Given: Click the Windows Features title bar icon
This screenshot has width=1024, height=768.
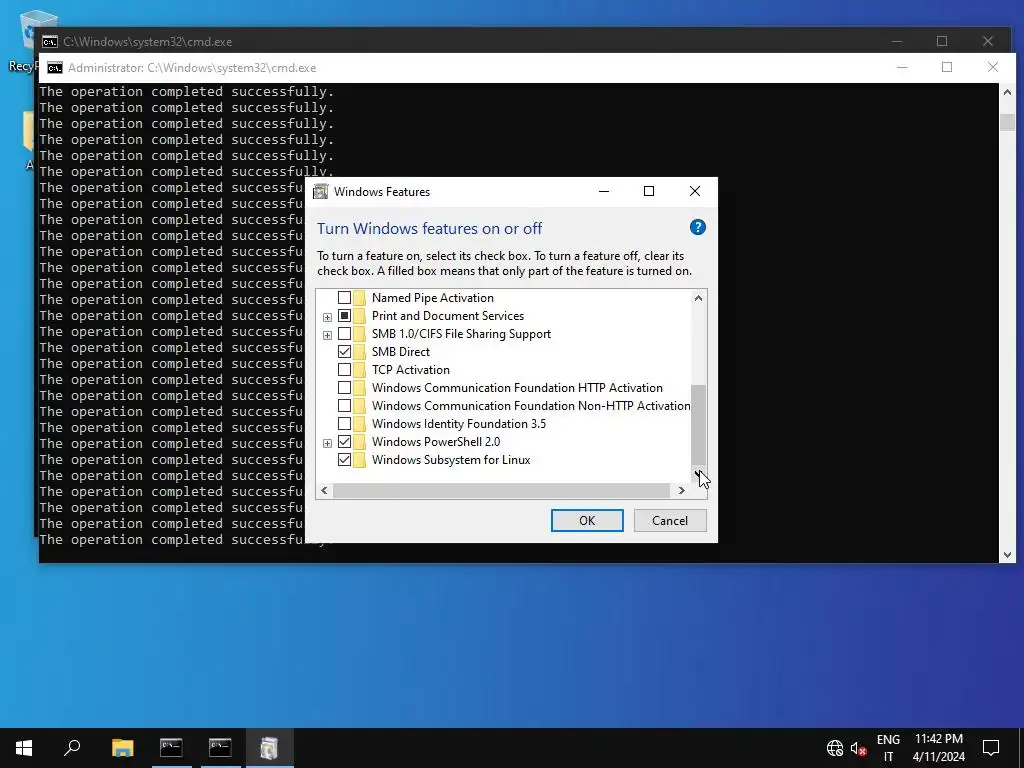Looking at the screenshot, I should click(x=321, y=191).
